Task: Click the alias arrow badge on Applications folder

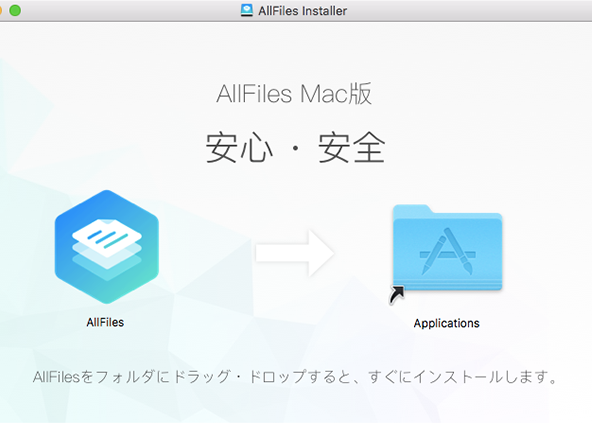Action: point(397,295)
